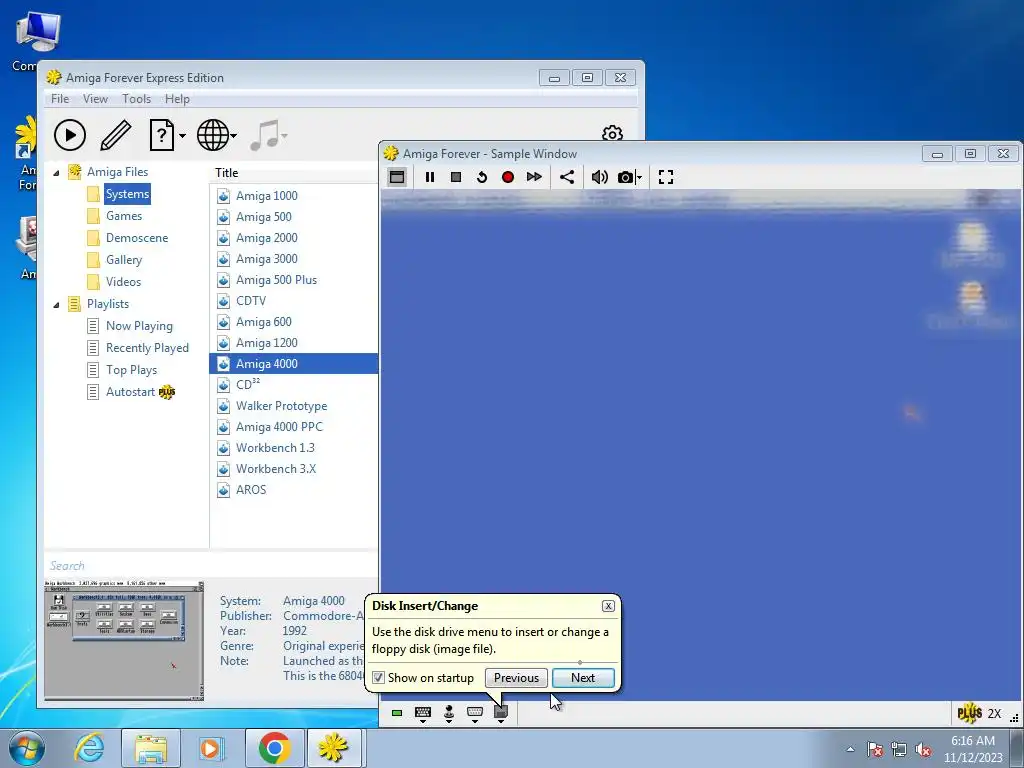
Task: Click the 2X scale indicator
Action: [994, 713]
